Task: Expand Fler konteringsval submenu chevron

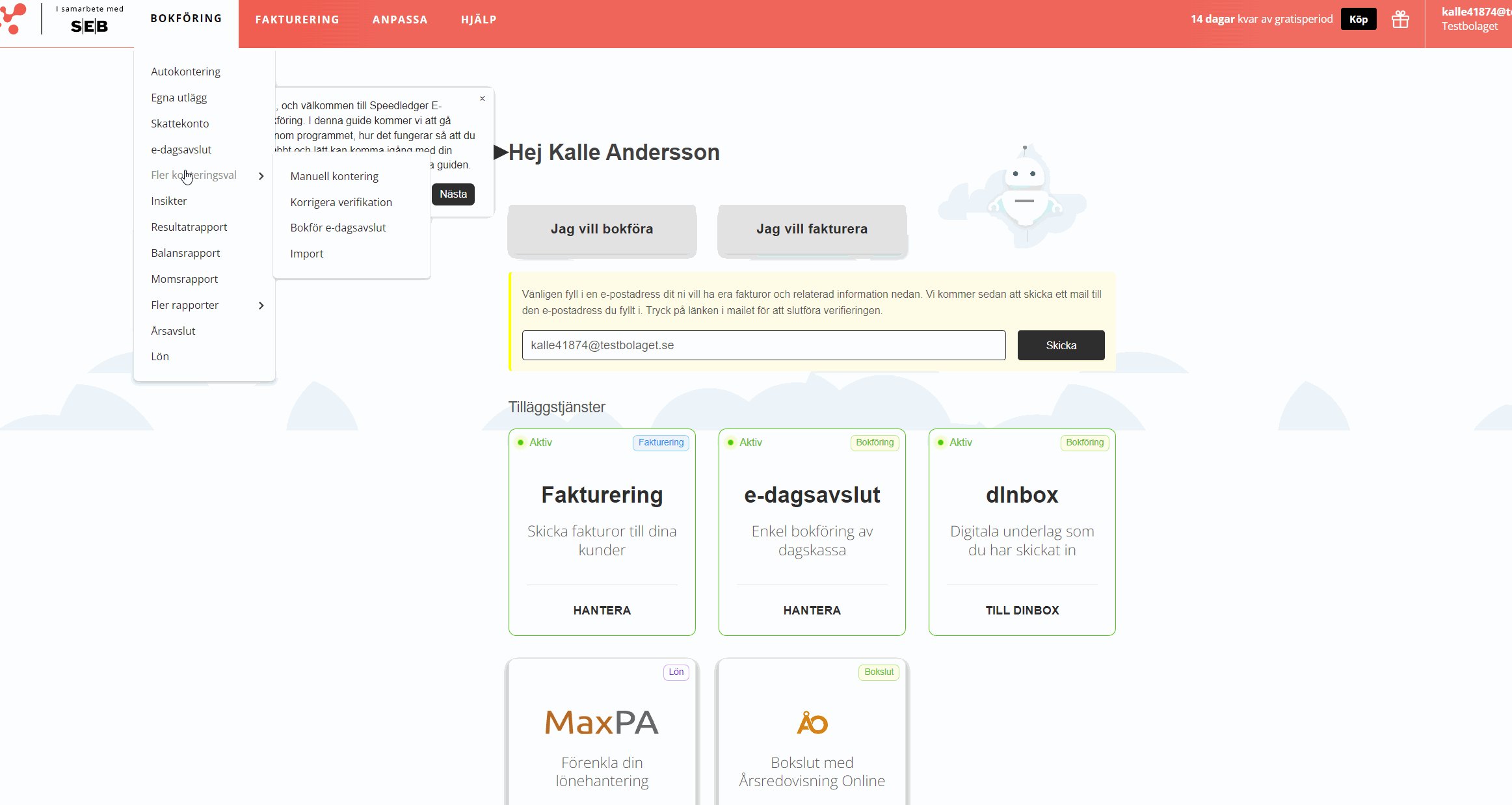Action: [x=261, y=176]
